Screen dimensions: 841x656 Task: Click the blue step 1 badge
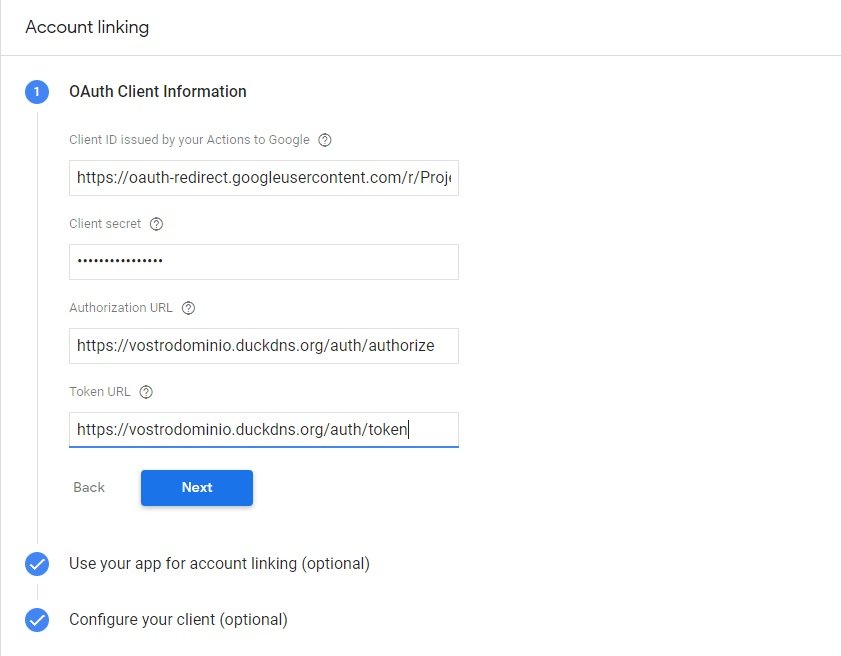pyautogui.click(x=37, y=91)
